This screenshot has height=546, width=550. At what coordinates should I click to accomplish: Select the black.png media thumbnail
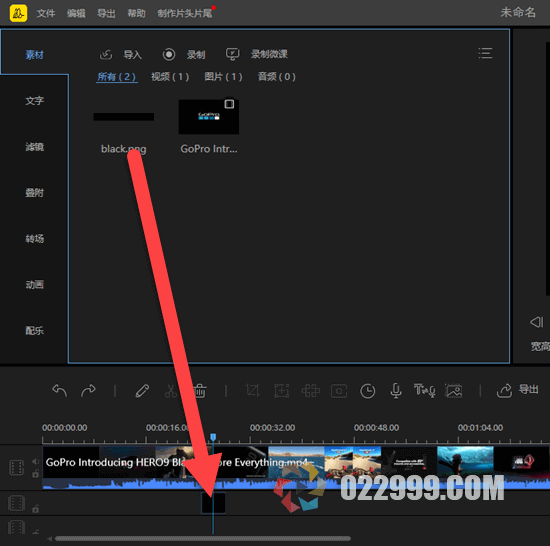point(123,117)
